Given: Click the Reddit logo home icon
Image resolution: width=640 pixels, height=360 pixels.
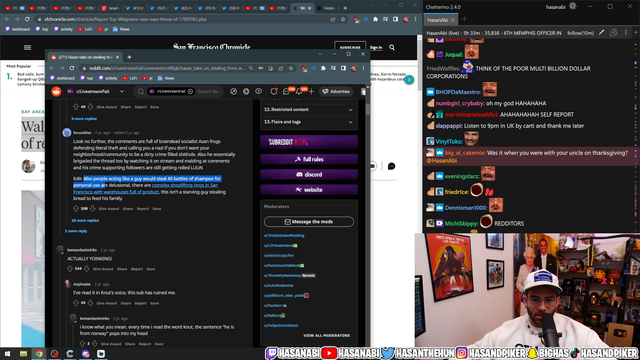Looking at the screenshot, I should [56, 91].
